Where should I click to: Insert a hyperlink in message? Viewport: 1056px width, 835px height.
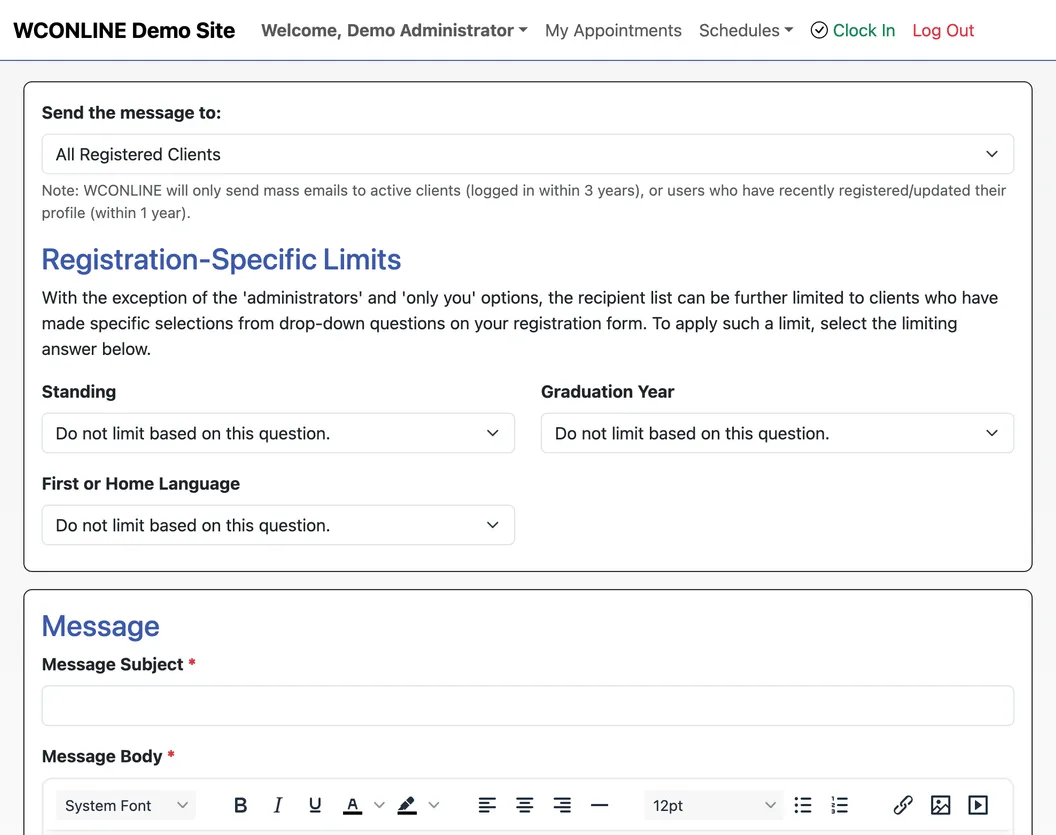[x=903, y=805]
